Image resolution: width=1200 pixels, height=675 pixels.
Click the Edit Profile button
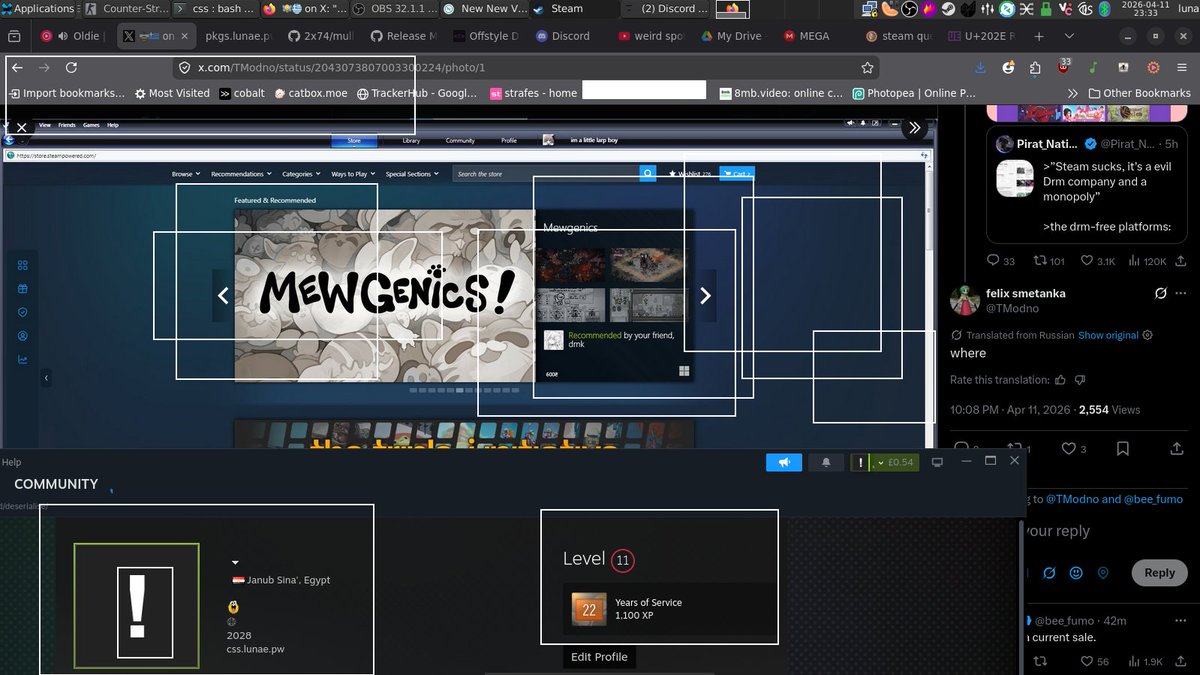(x=600, y=657)
